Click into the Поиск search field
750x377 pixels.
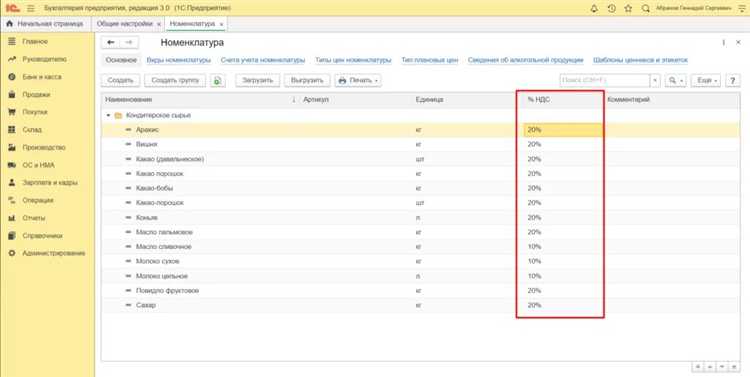(x=605, y=80)
